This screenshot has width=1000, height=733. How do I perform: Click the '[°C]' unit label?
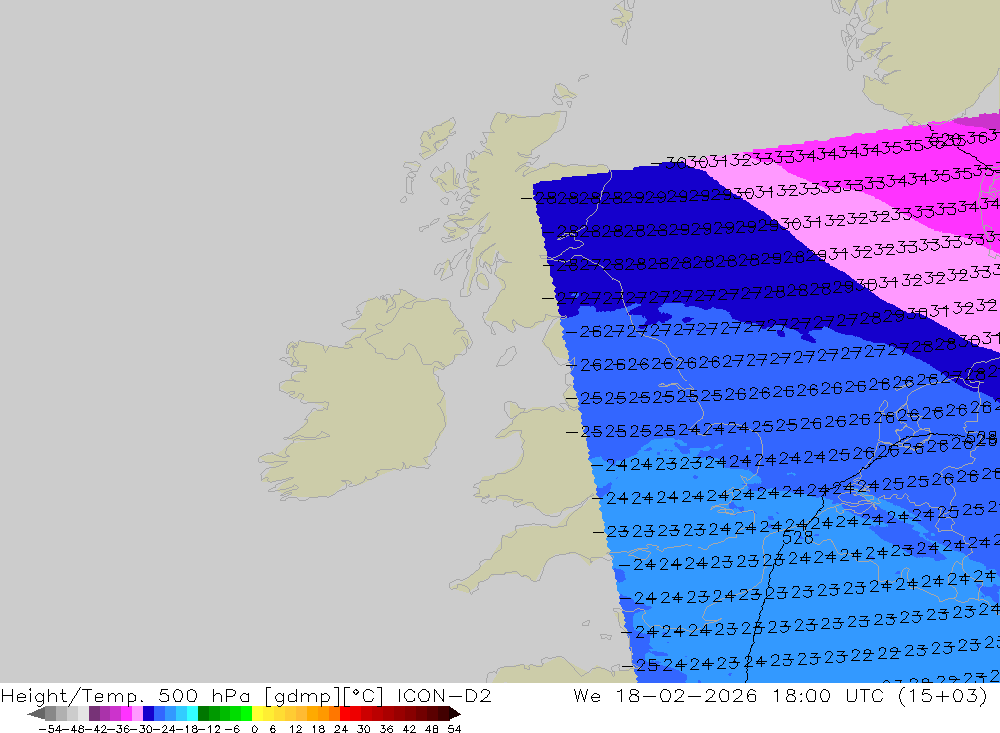point(364,696)
